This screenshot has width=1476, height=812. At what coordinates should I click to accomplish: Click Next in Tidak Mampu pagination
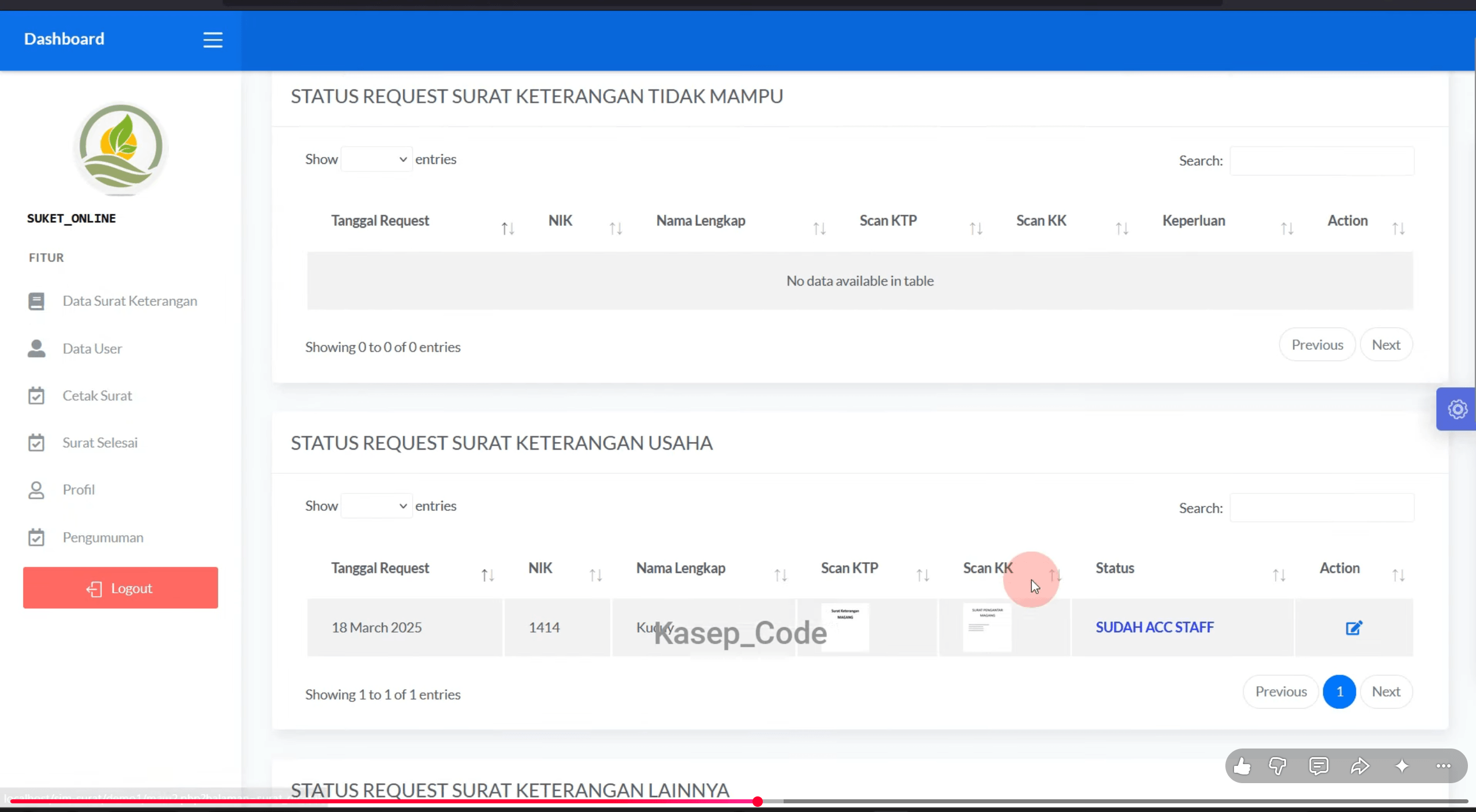click(x=1386, y=345)
